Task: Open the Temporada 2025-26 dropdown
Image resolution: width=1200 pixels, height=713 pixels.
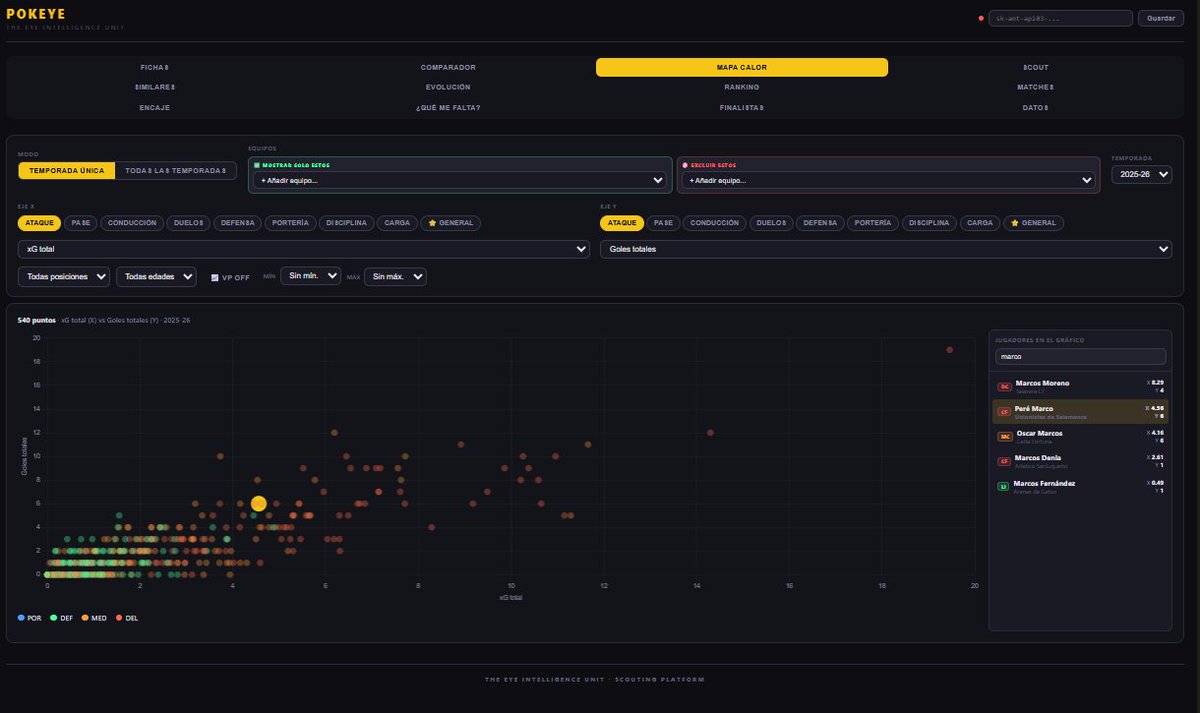Action: click(x=1141, y=174)
